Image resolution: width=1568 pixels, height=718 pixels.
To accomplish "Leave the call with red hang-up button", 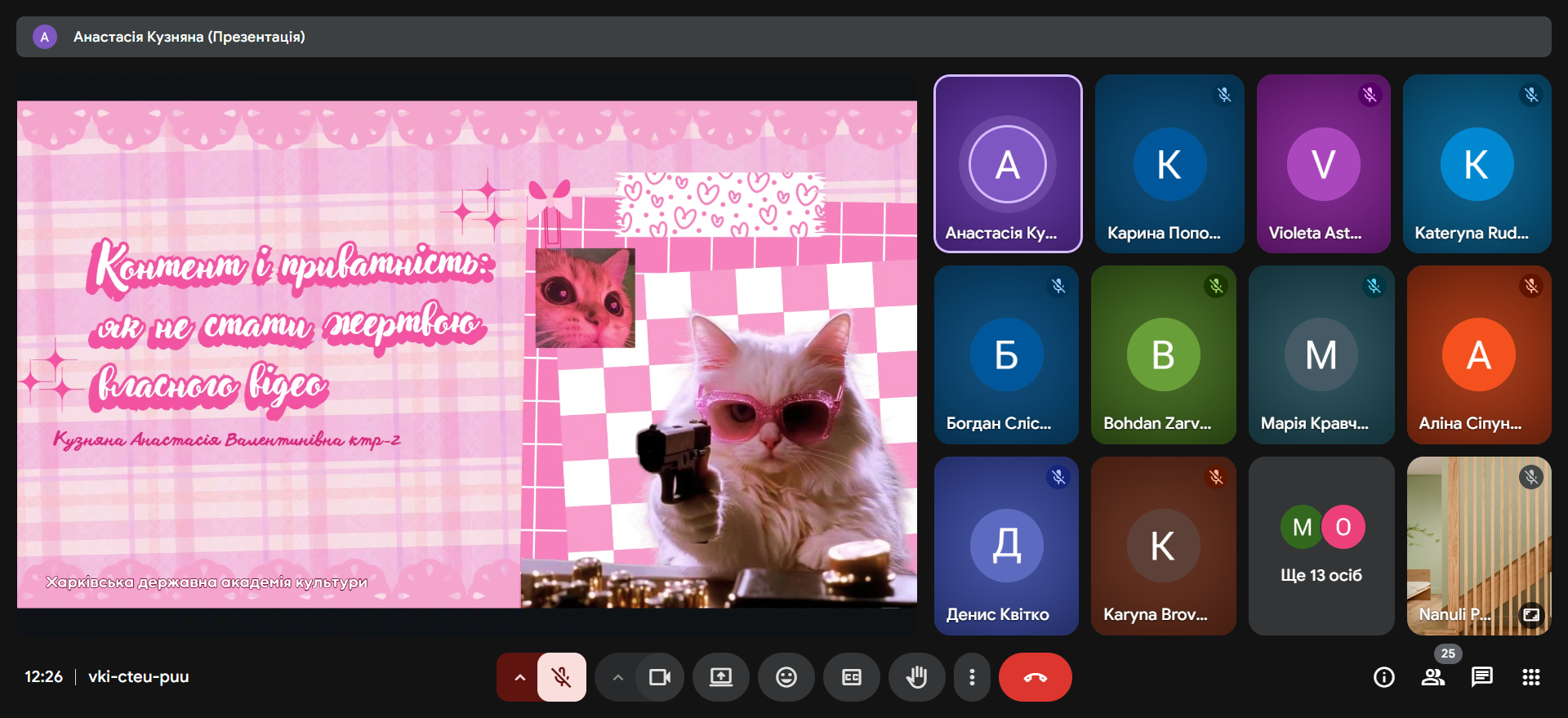I will click(x=1035, y=677).
